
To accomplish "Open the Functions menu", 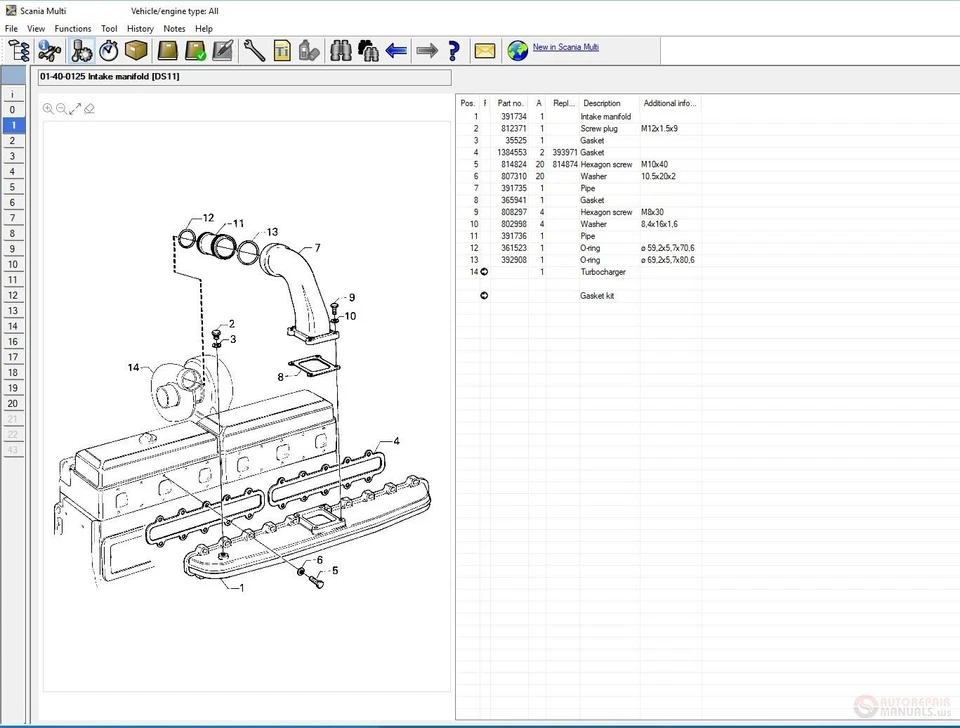I will [x=72, y=28].
